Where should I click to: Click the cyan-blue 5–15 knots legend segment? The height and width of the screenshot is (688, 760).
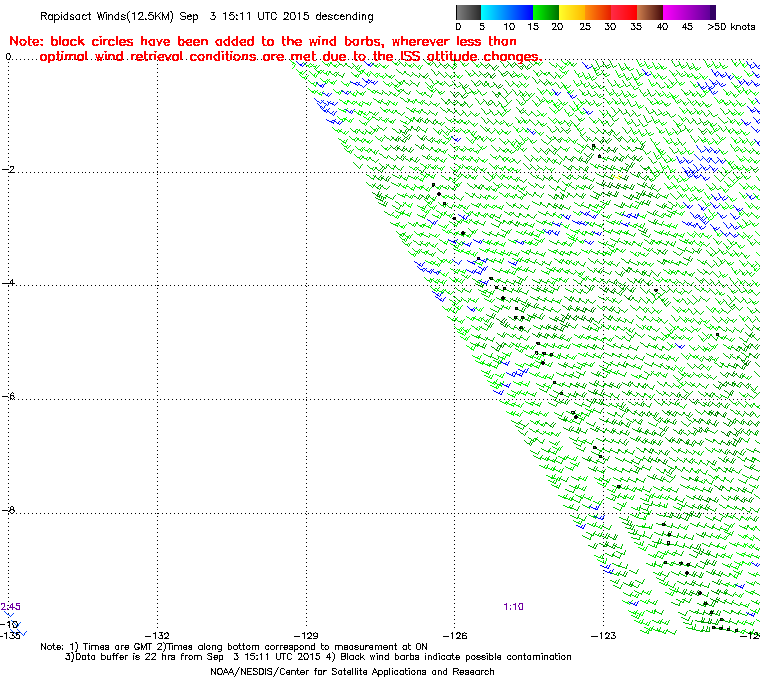[x=507, y=12]
